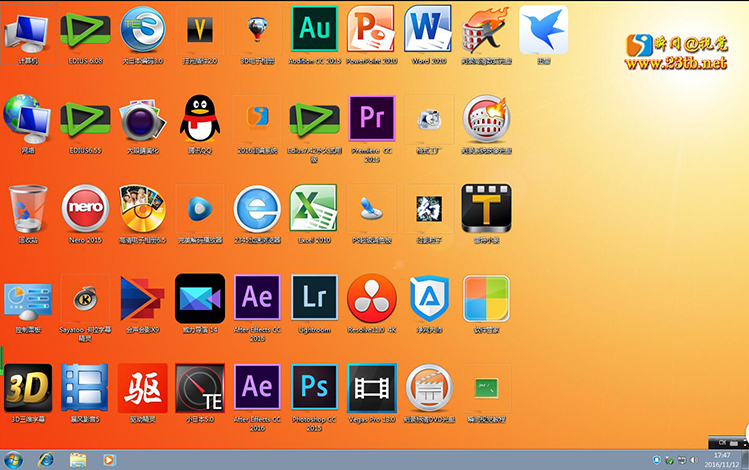Select the hot air balloon album icon
This screenshot has height=470, width=749.
click(257, 29)
